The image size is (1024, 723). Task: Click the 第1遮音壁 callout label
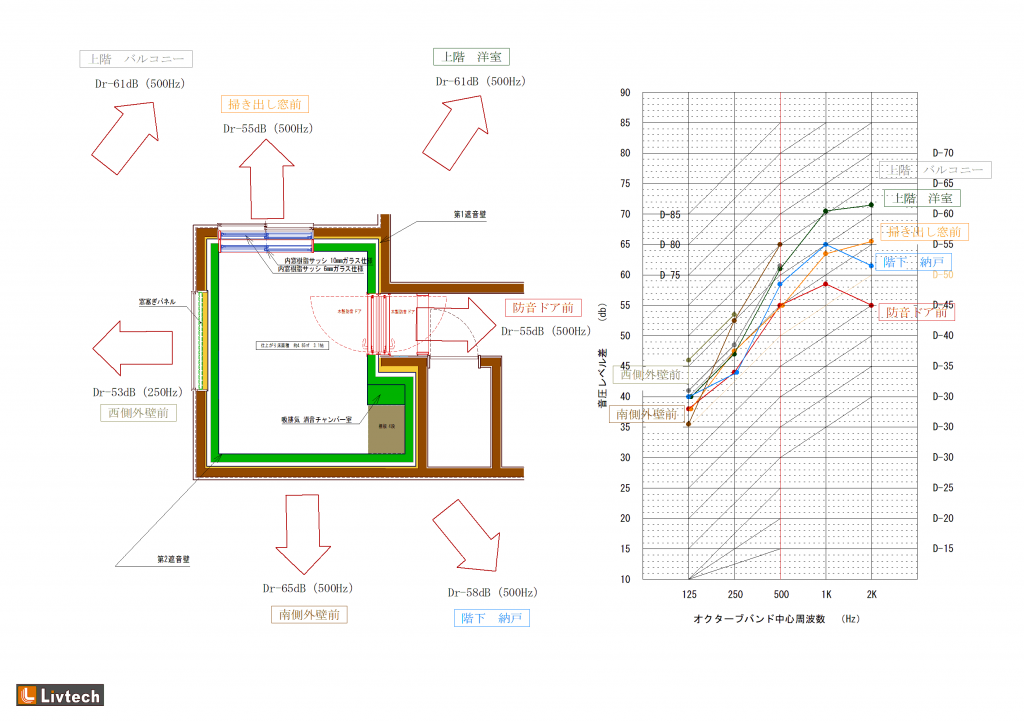coord(470,214)
